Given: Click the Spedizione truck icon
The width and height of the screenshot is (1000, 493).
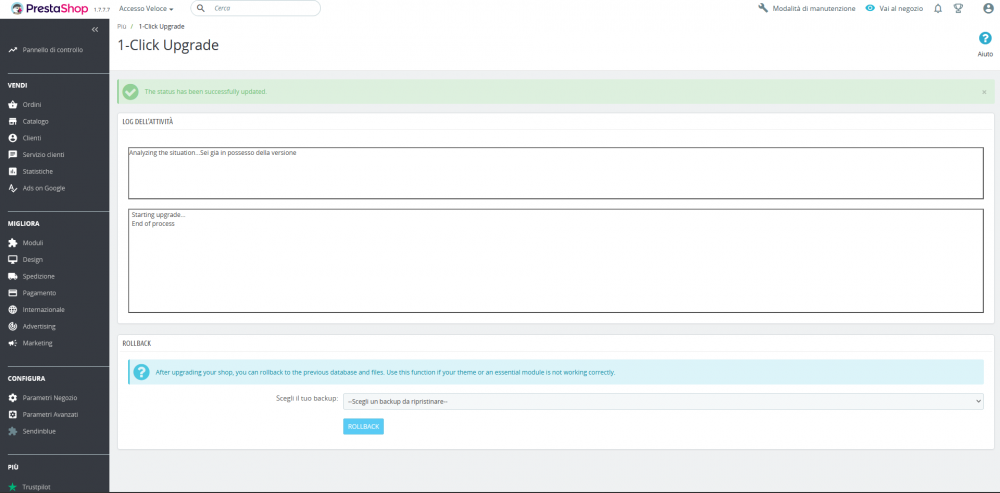Looking at the screenshot, I should pyautogui.click(x=12, y=276).
